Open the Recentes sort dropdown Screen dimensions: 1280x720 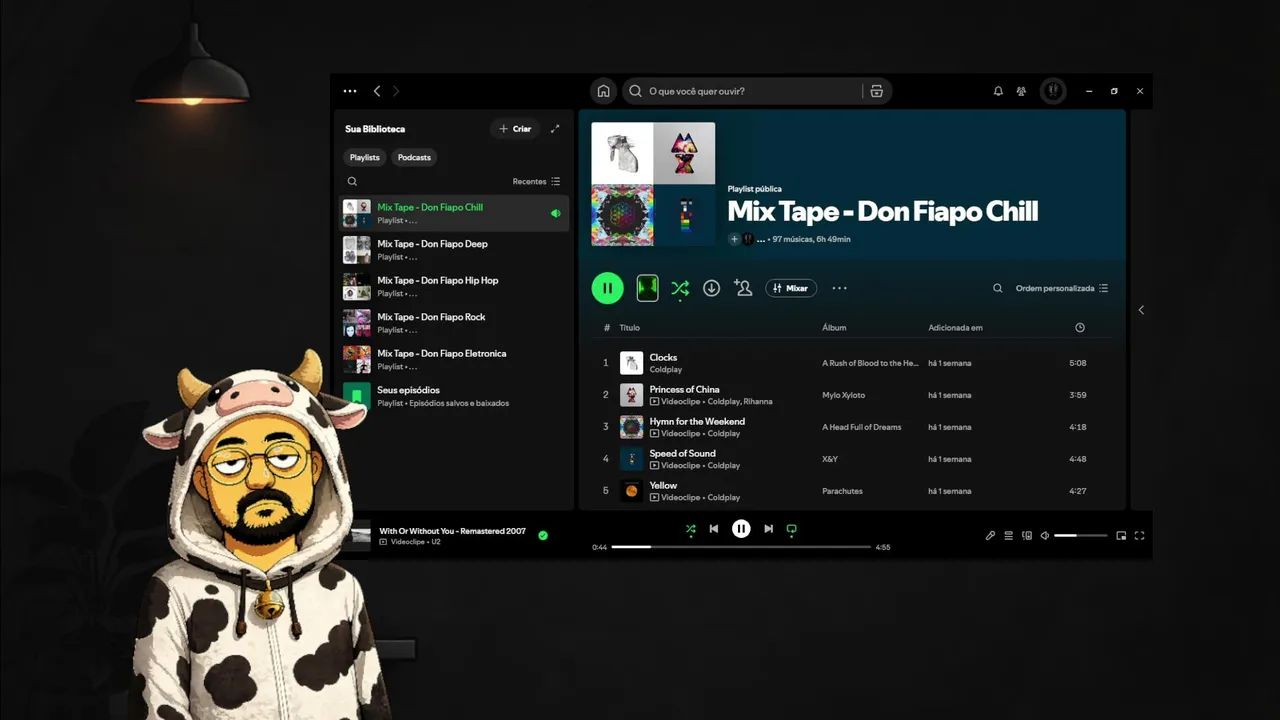click(537, 182)
